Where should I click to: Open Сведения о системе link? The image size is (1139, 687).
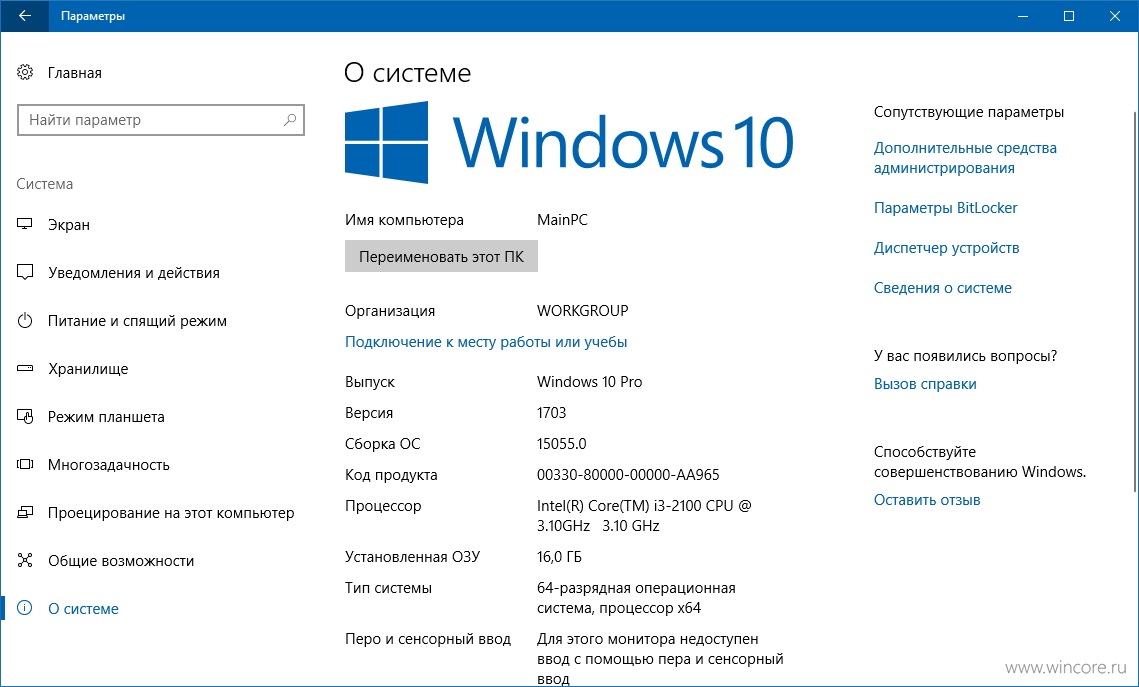(x=943, y=288)
